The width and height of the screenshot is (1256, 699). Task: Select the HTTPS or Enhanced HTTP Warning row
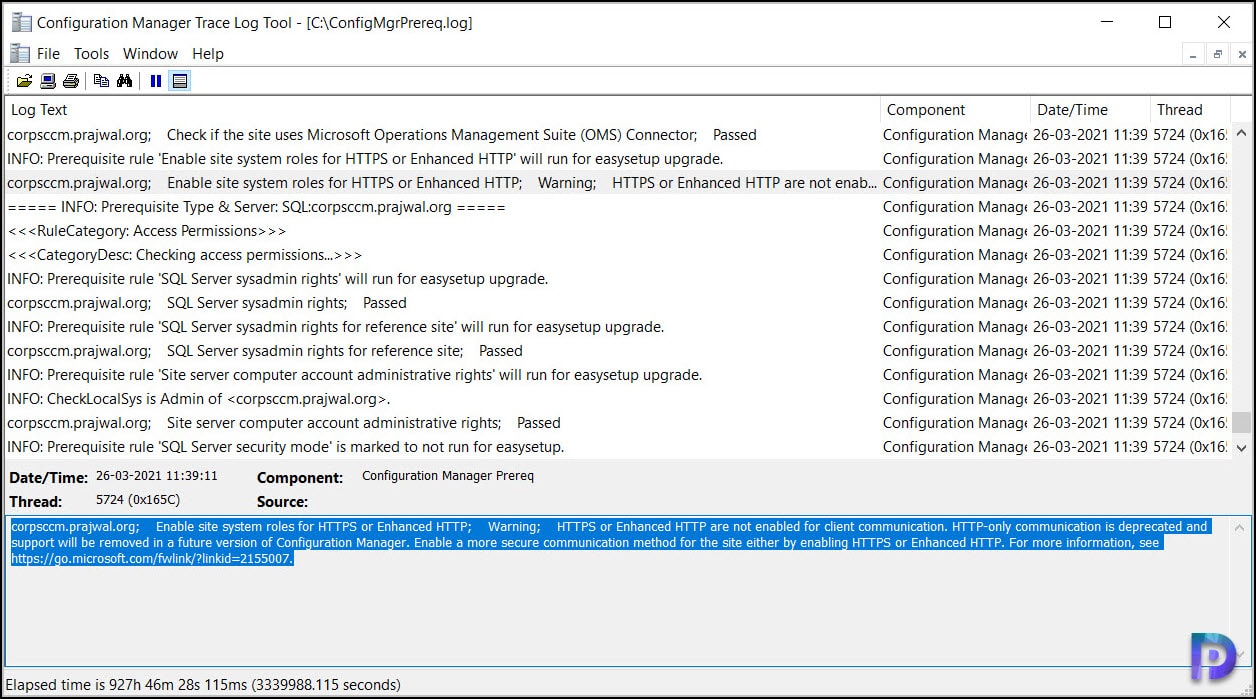click(617, 183)
